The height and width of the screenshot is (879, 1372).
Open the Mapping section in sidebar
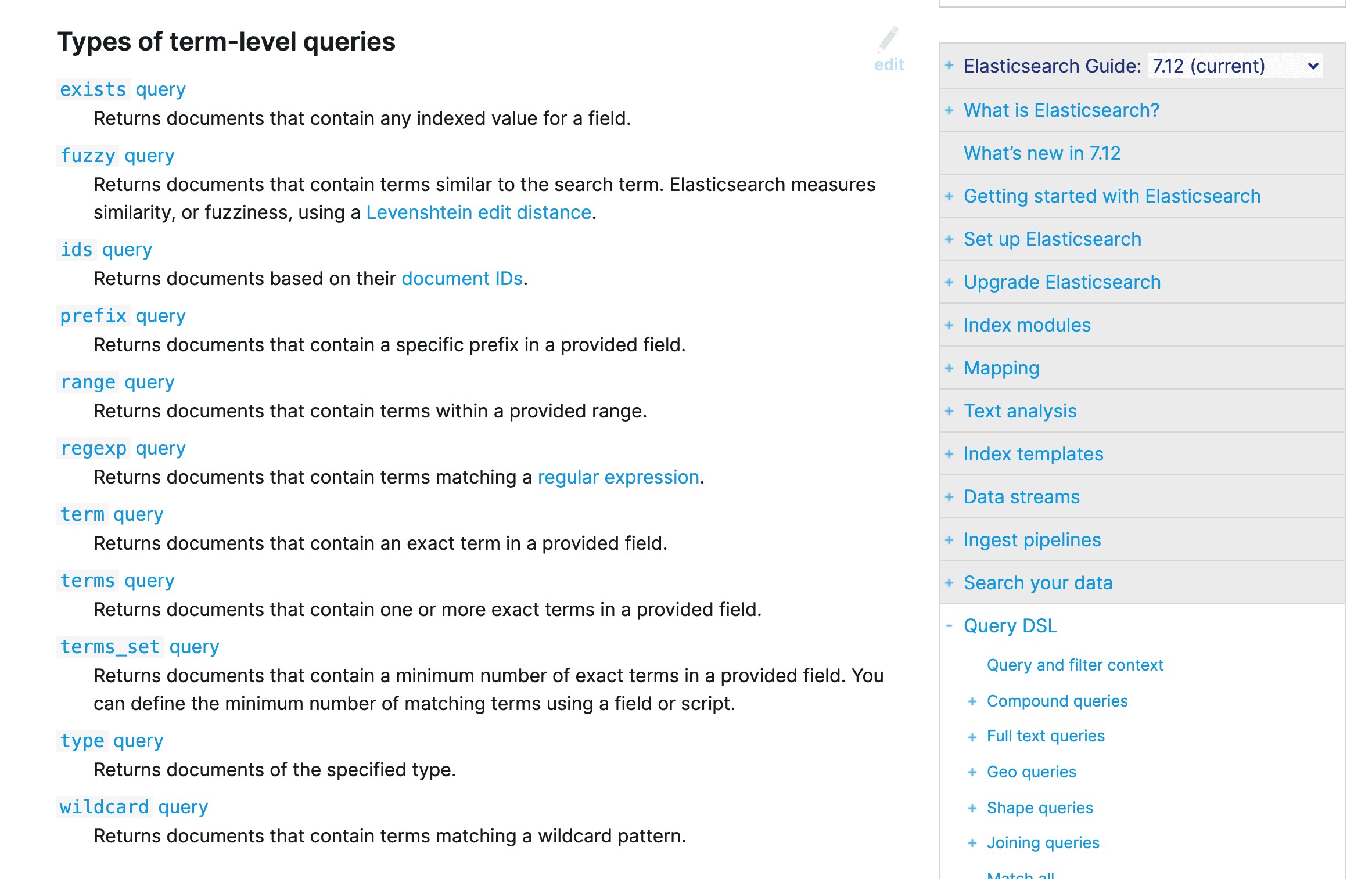[1001, 368]
